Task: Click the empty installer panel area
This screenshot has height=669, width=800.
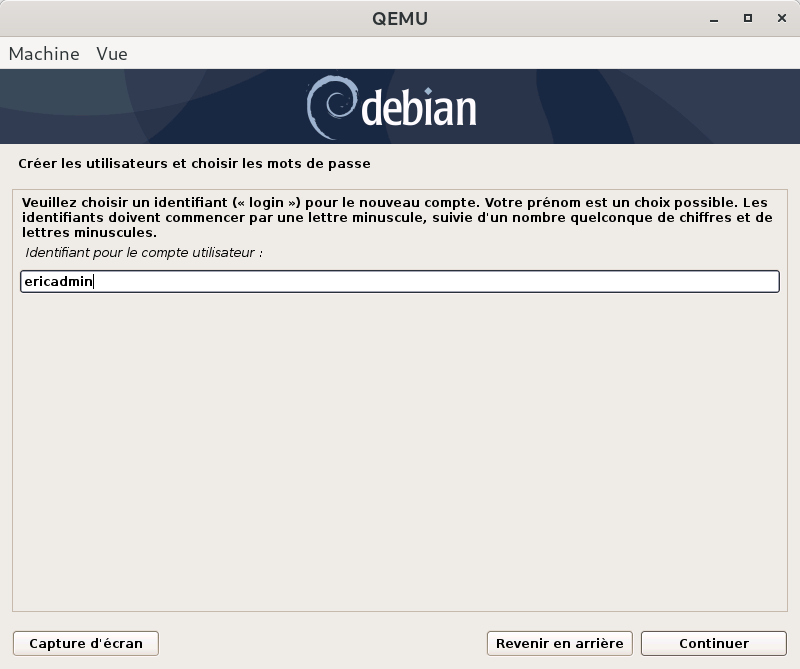Action: (400, 450)
